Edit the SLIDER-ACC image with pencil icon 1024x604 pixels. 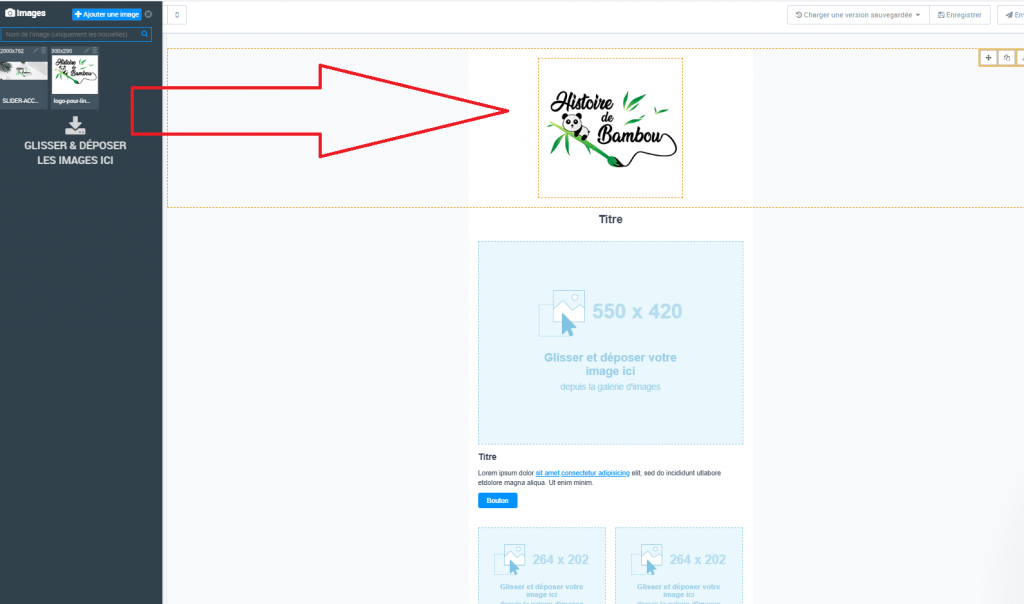point(35,50)
